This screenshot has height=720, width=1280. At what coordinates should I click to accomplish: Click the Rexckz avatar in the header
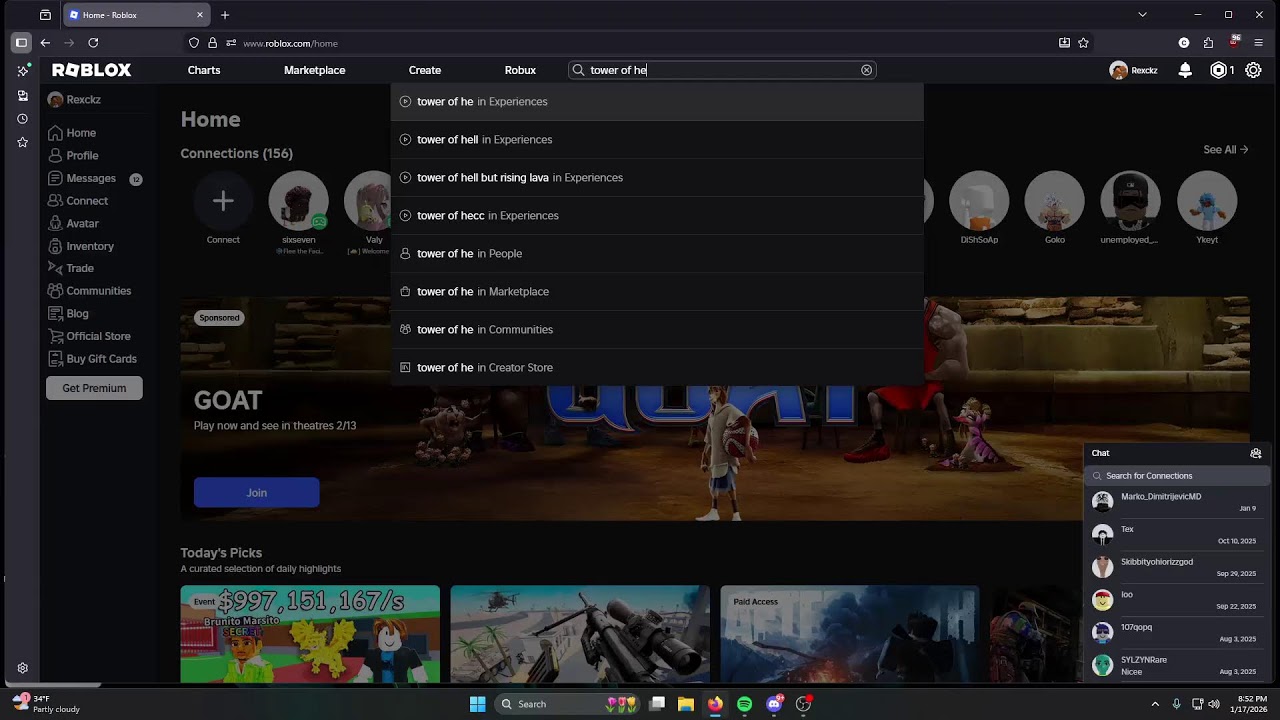(1119, 70)
